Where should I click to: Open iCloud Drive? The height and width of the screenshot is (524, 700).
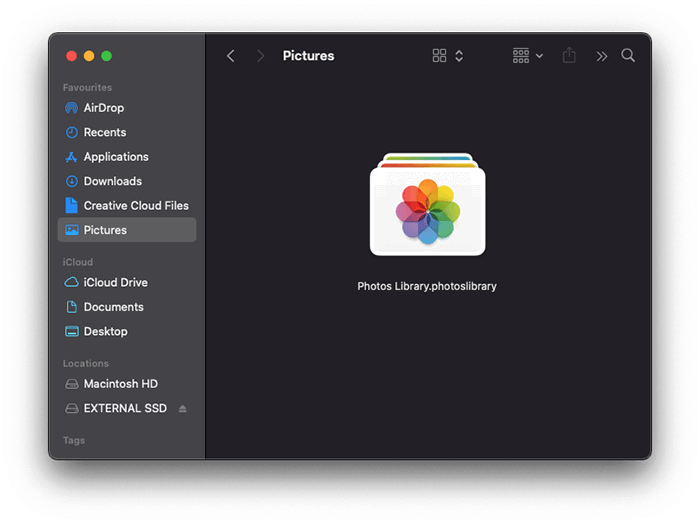(x=127, y=283)
